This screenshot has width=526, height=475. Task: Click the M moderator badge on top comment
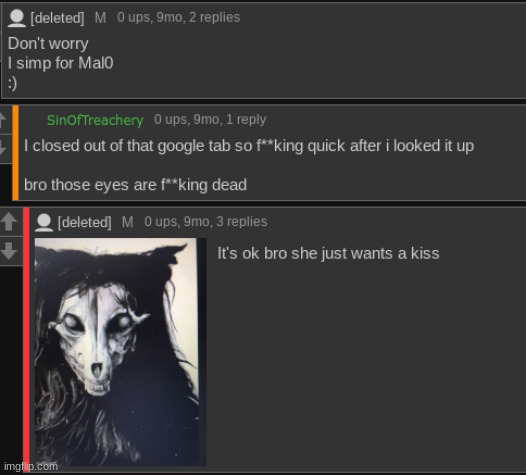(100, 17)
